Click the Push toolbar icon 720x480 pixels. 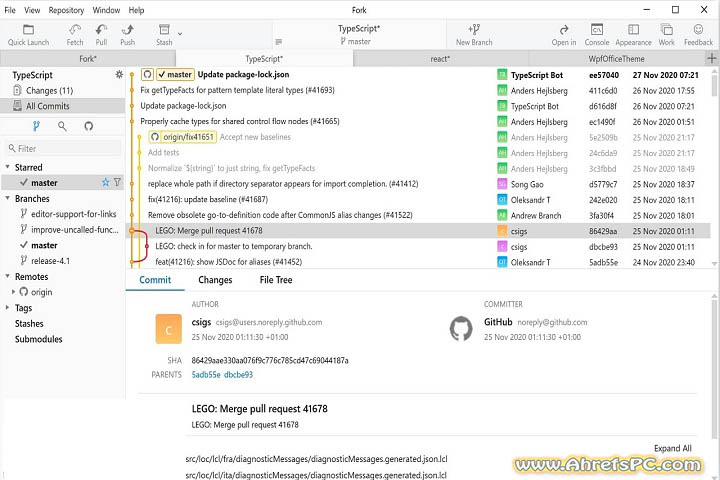click(127, 35)
